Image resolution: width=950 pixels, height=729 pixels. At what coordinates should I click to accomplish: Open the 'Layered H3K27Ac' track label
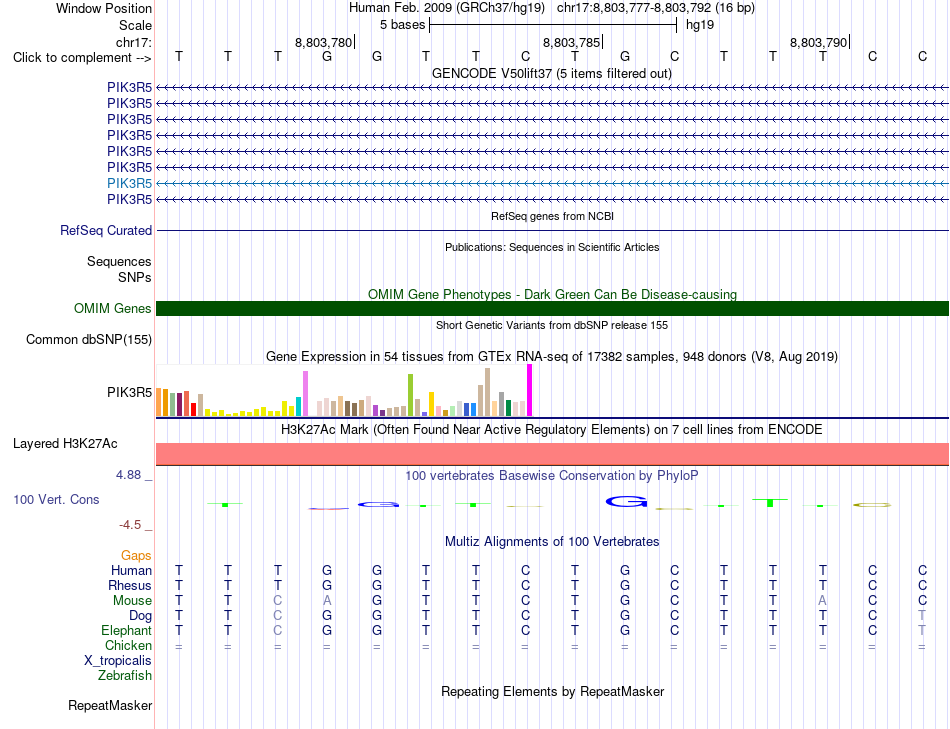coord(65,444)
